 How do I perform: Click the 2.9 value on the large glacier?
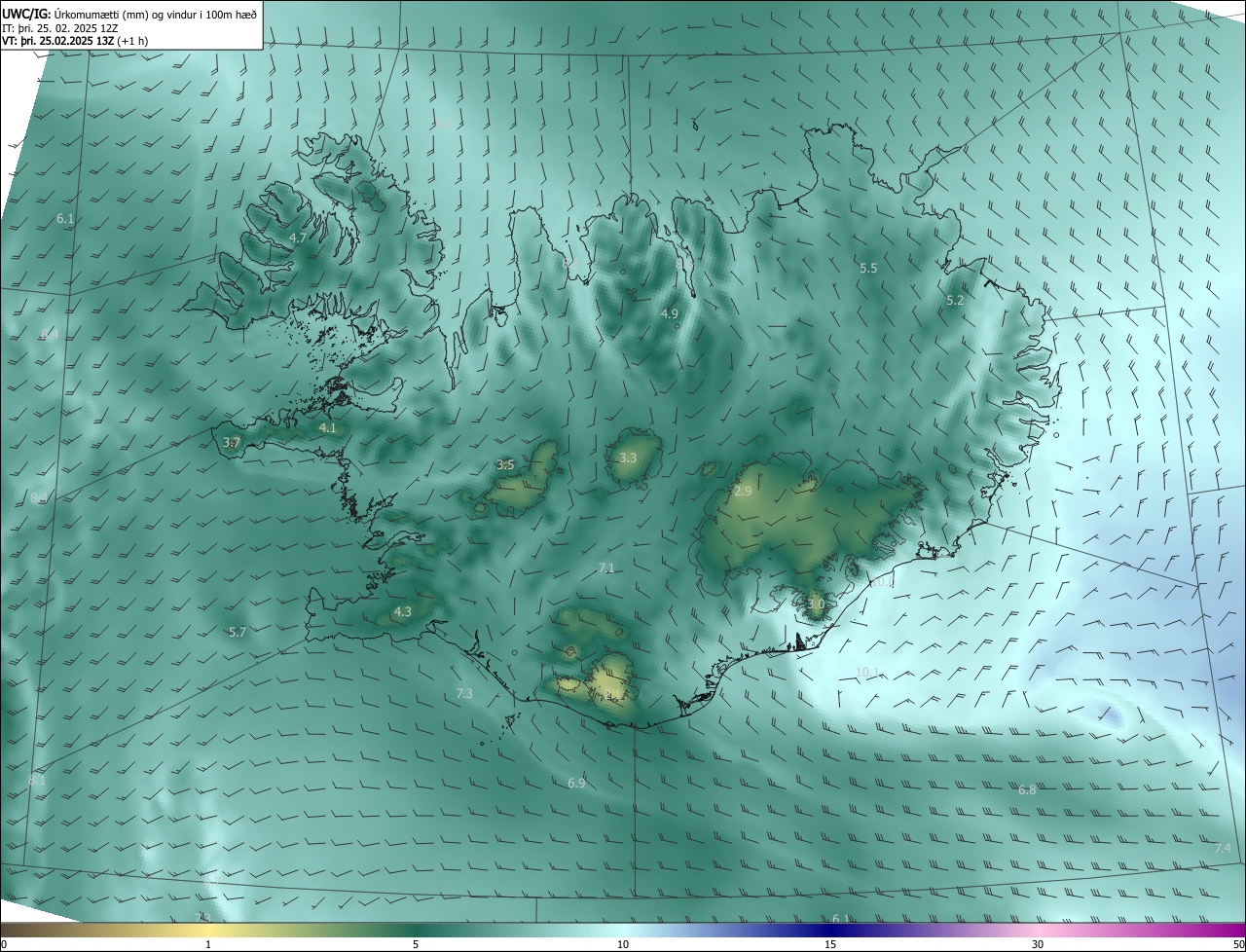(x=743, y=492)
